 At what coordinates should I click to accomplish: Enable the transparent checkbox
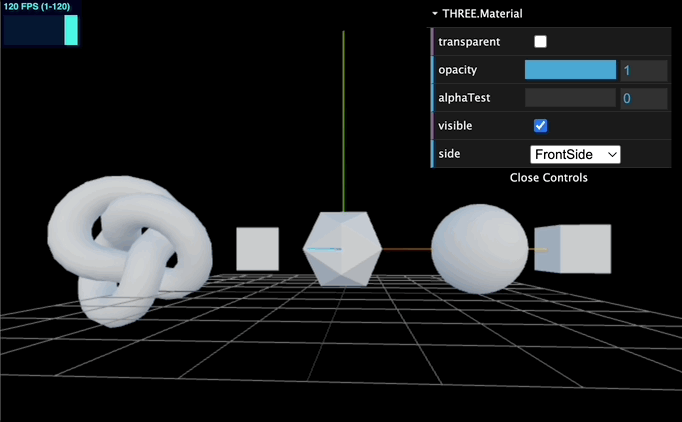[540, 41]
